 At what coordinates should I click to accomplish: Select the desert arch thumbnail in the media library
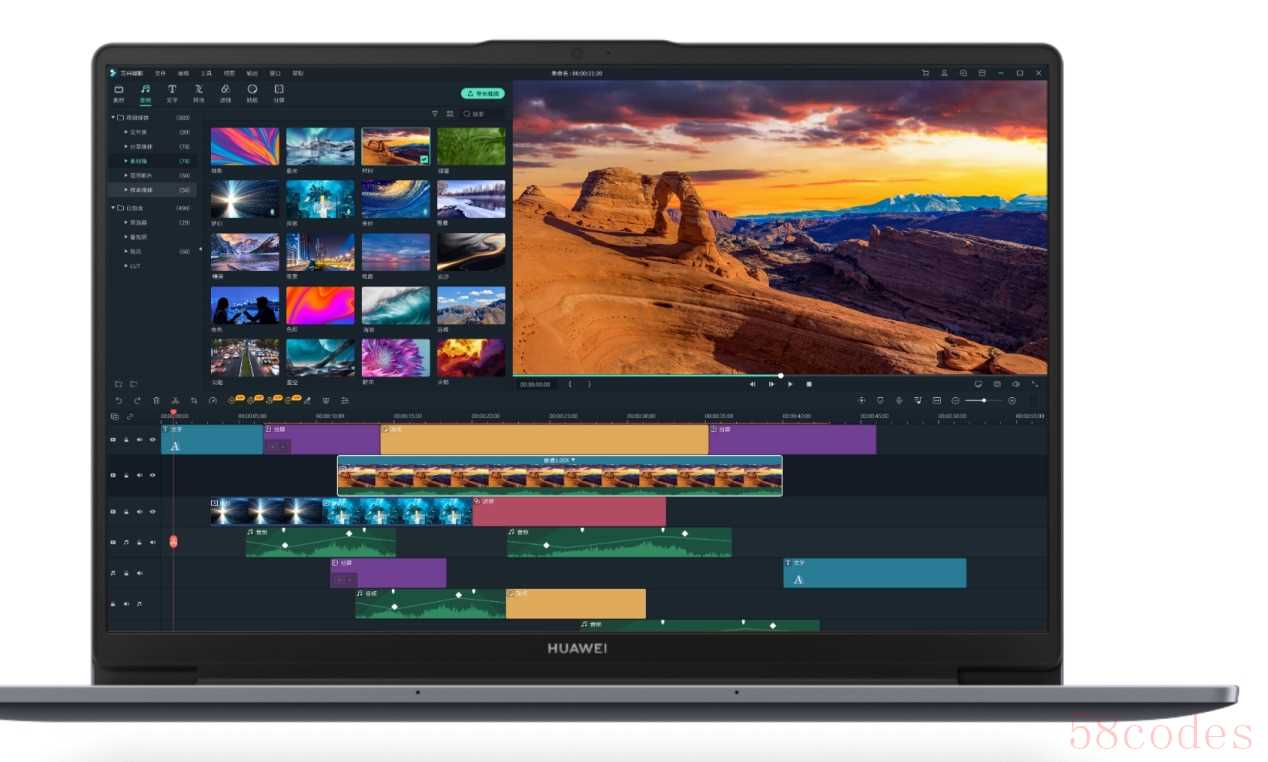(395, 146)
